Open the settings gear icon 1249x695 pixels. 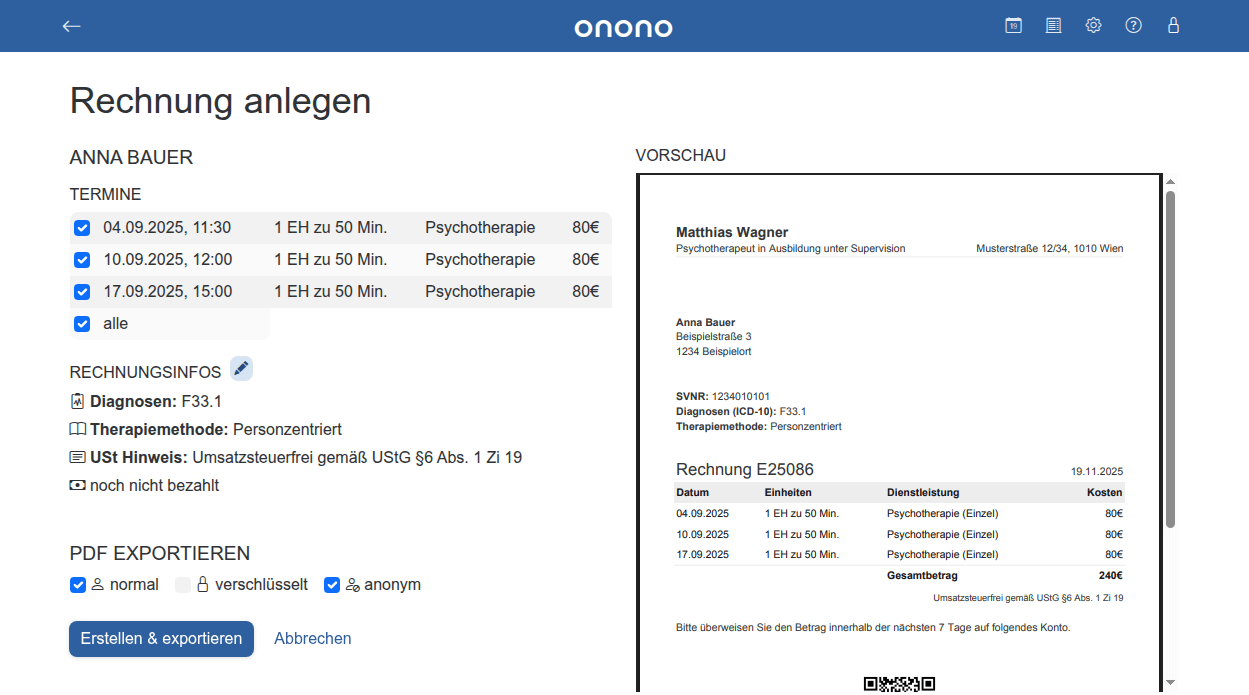1093,25
